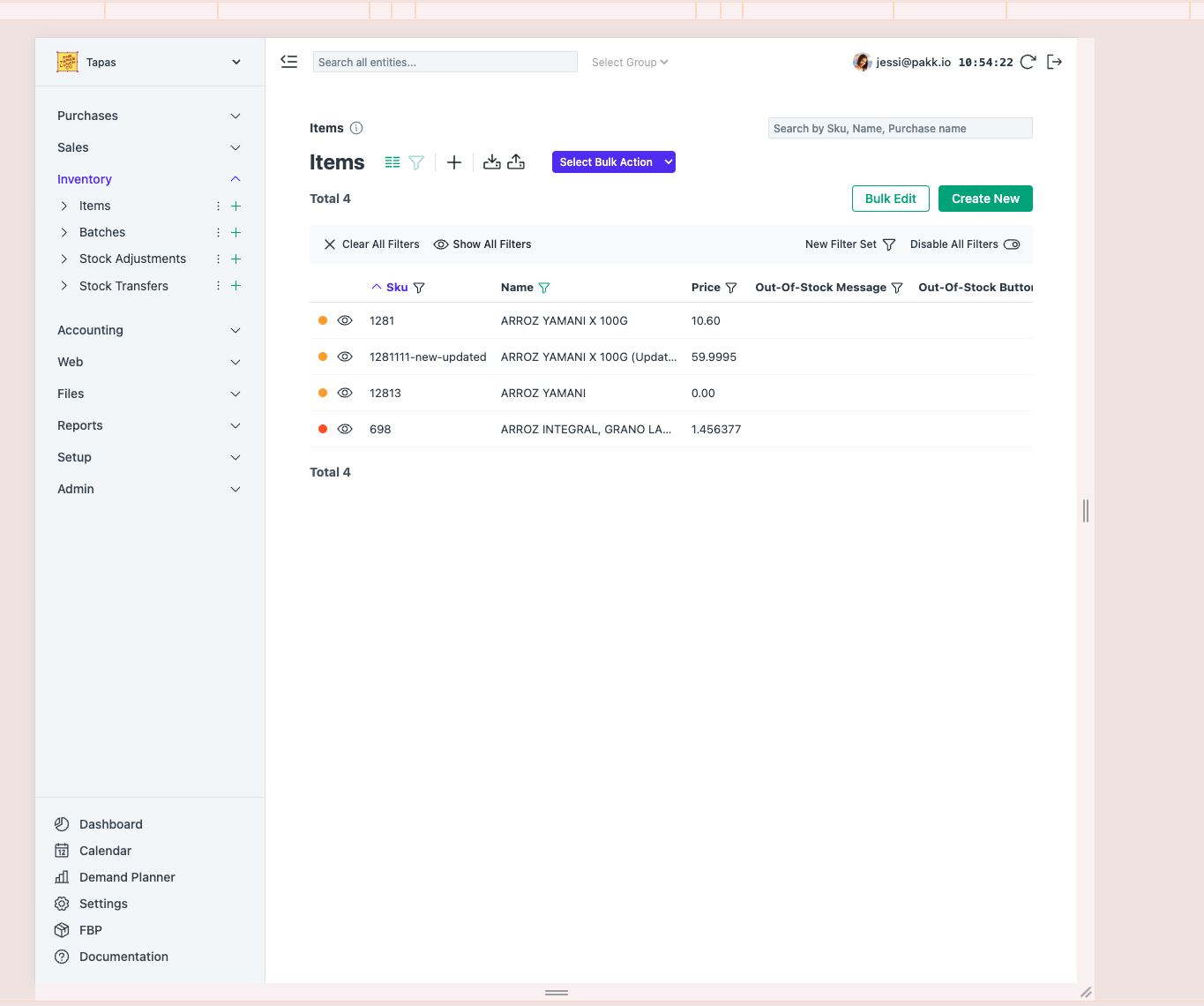Click the plus icon in the Items toolbar
This screenshot has width=1204, height=1006.
[x=454, y=162]
